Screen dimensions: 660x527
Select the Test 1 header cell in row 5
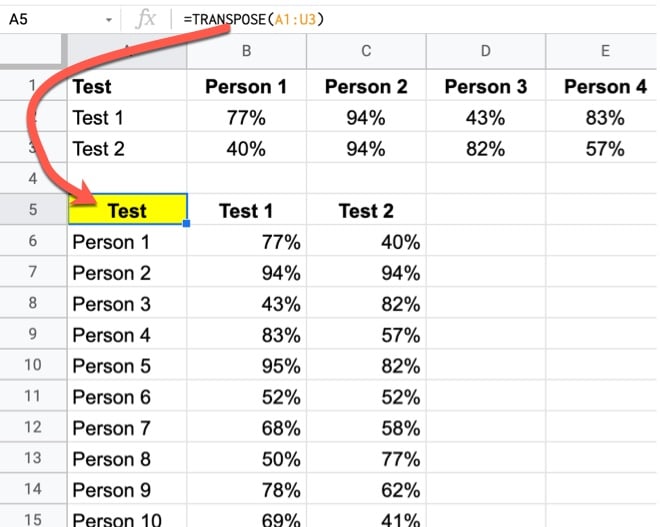(x=246, y=211)
